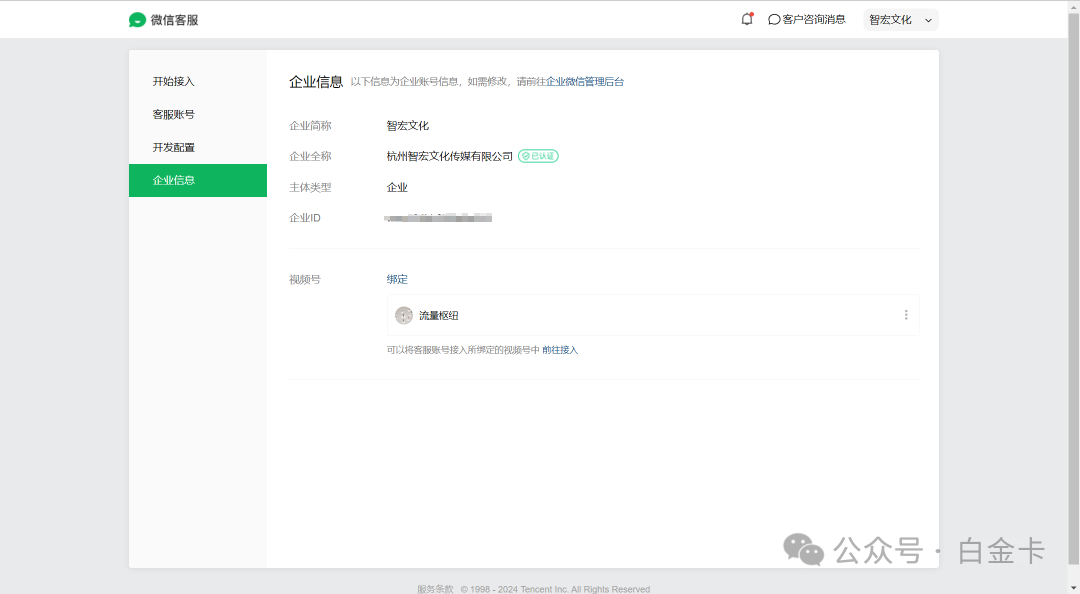Click the 微信客服 header title
1080x594 pixels.
point(174,20)
